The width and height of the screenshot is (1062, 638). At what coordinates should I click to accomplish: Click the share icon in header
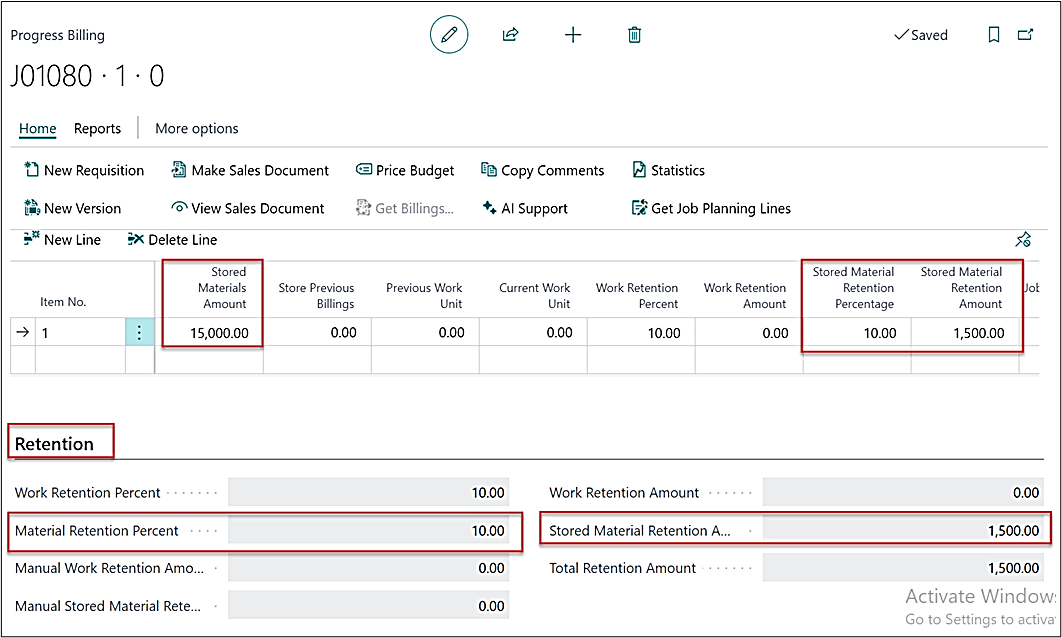click(510, 35)
